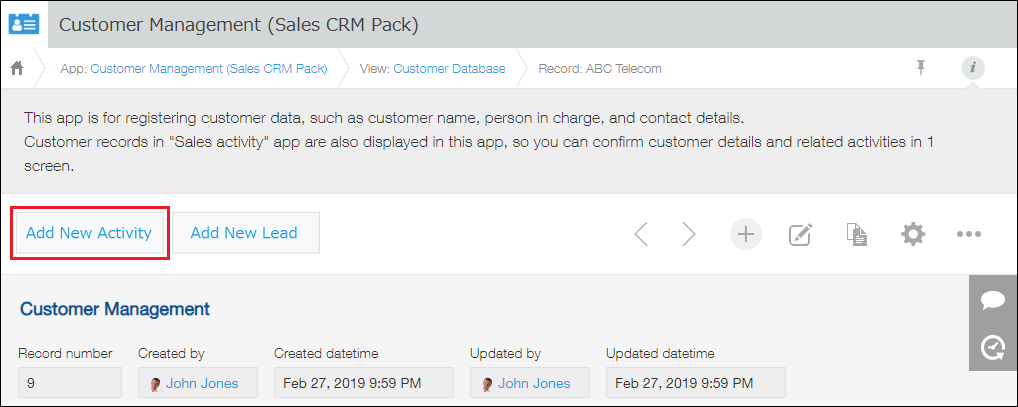Click the Record: ABC Telecom breadcrumb text
The width and height of the screenshot is (1018, 407).
600,69
